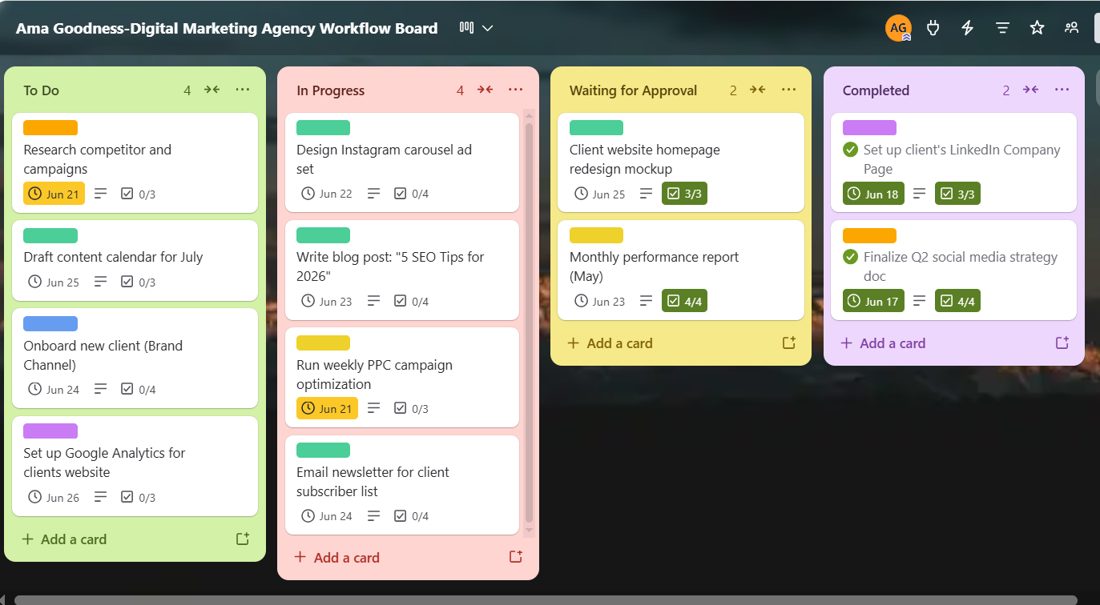Create Completed card from template icon
The image size is (1100, 605).
[x=1062, y=343]
